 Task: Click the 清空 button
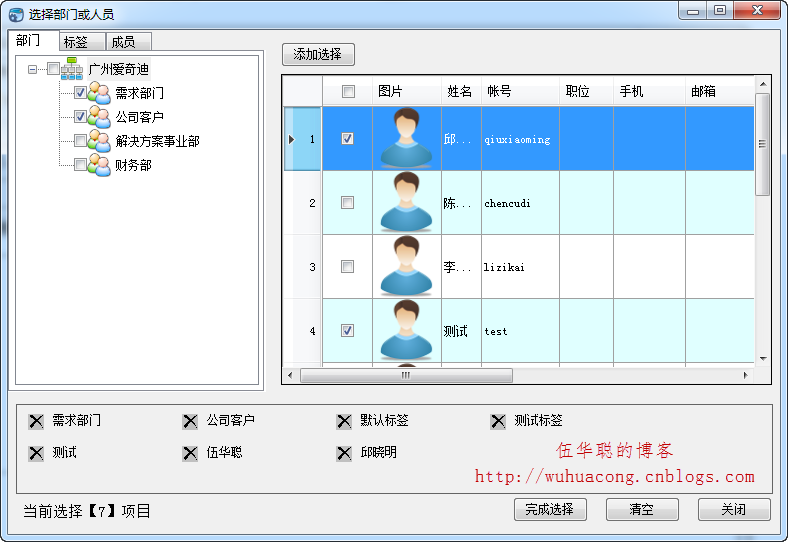click(642, 510)
